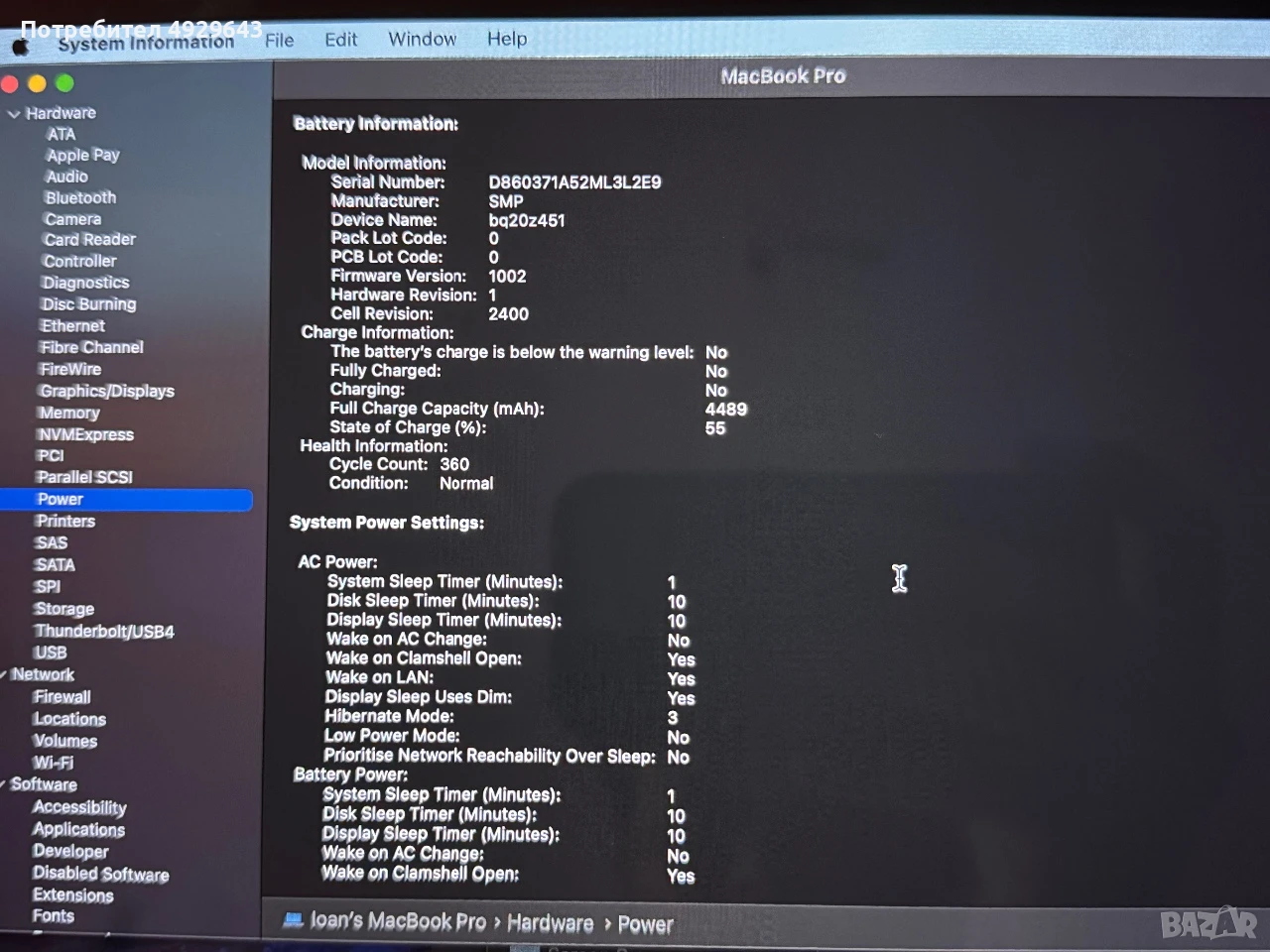Viewport: 1270px width, 952px height.
Task: Select Accessibility under Software
Action: [x=79, y=807]
